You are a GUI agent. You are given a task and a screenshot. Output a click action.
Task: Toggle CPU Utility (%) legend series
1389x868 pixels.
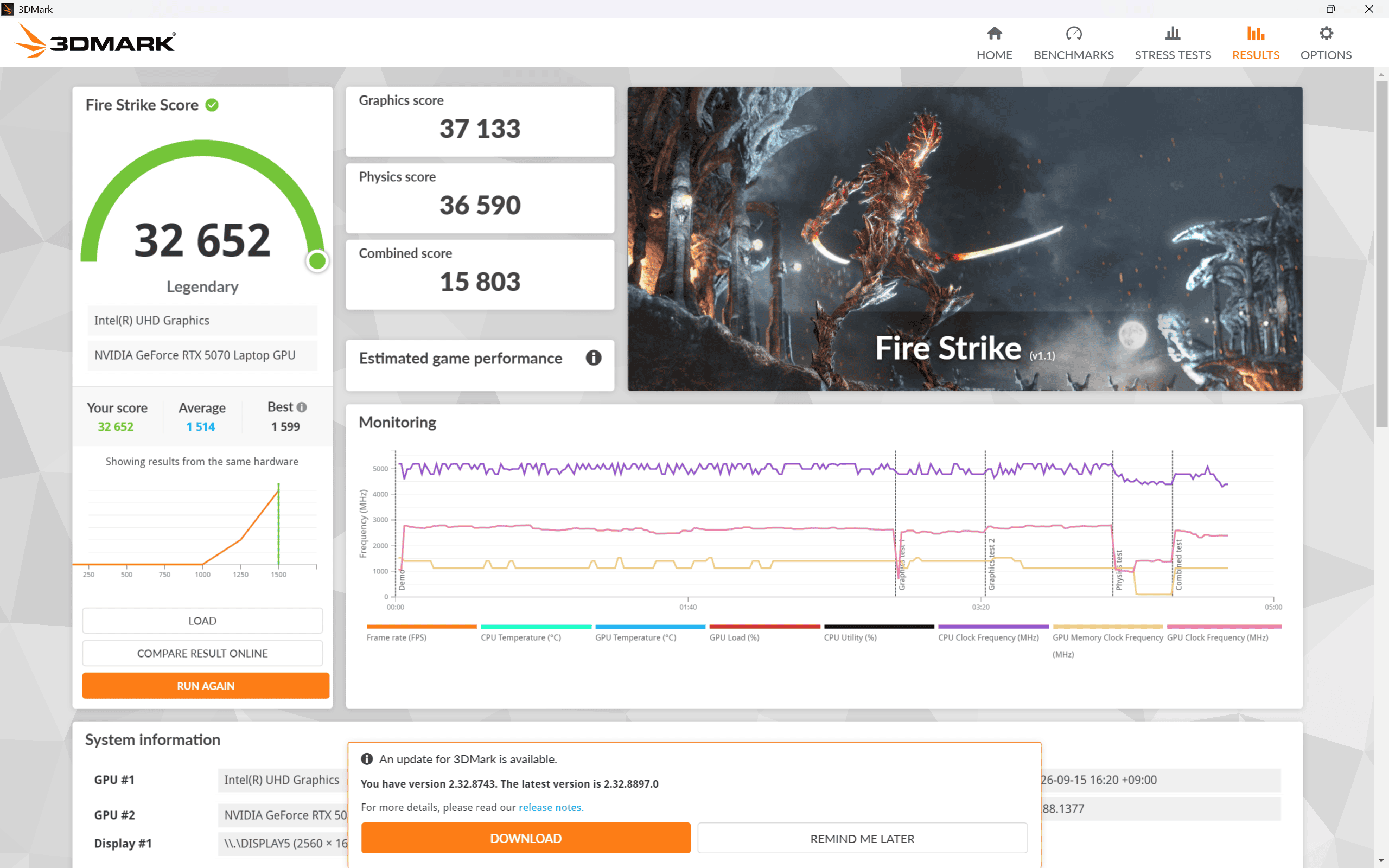click(879, 633)
